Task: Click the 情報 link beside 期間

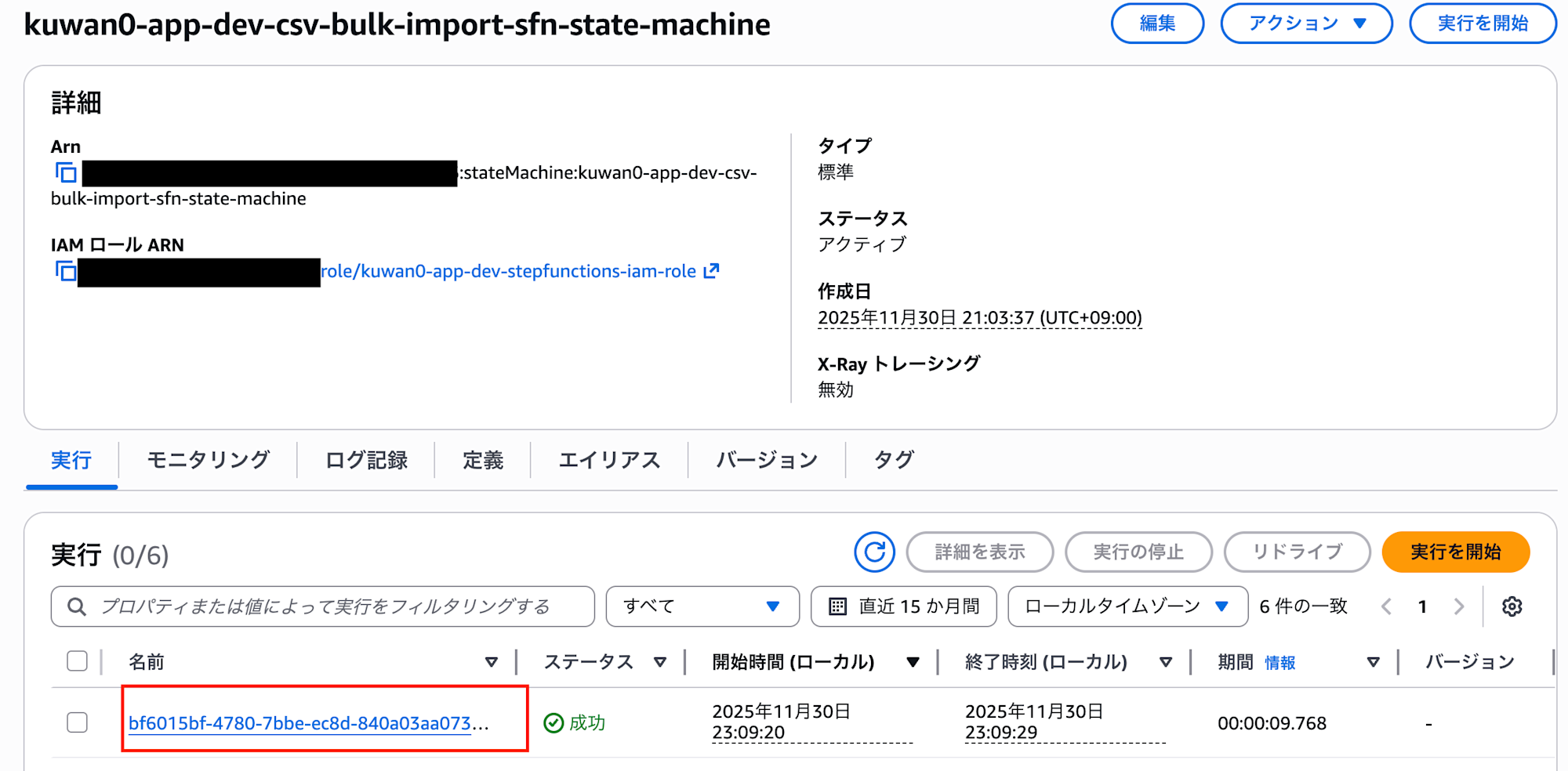Action: click(1282, 662)
